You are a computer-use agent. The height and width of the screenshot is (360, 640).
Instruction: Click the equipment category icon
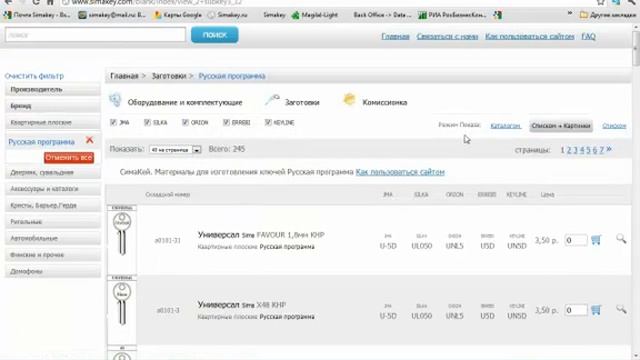116,100
